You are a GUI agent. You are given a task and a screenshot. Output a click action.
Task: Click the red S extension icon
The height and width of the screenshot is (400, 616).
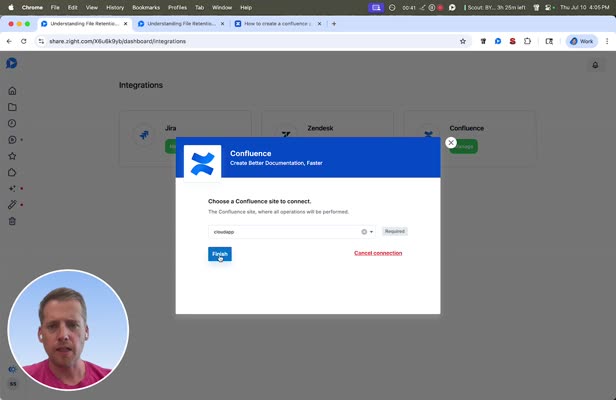[x=512, y=41]
